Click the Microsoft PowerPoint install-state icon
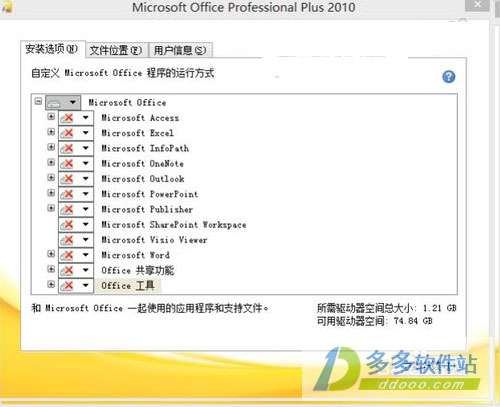 (67, 194)
